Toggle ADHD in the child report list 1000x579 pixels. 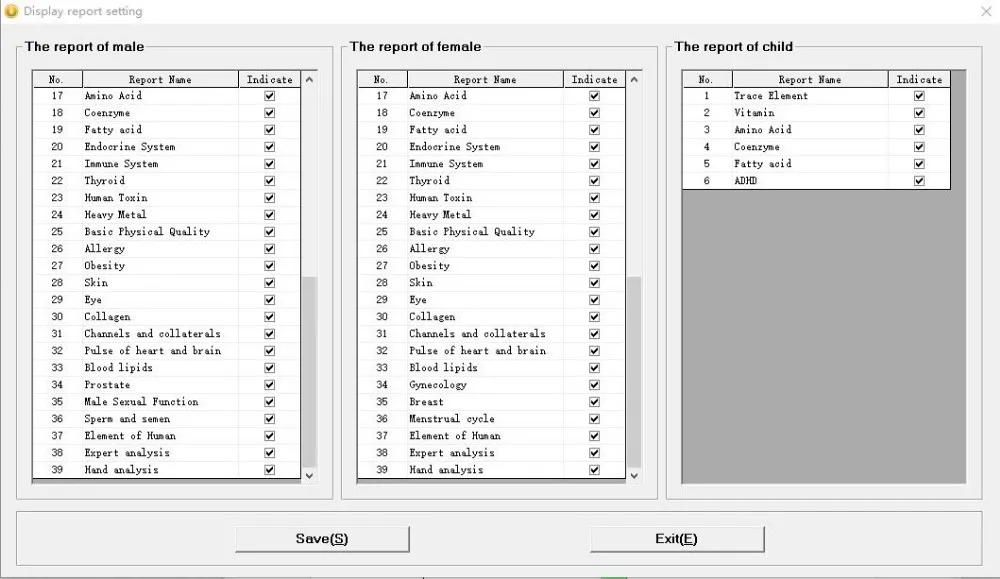pyautogui.click(x=919, y=181)
